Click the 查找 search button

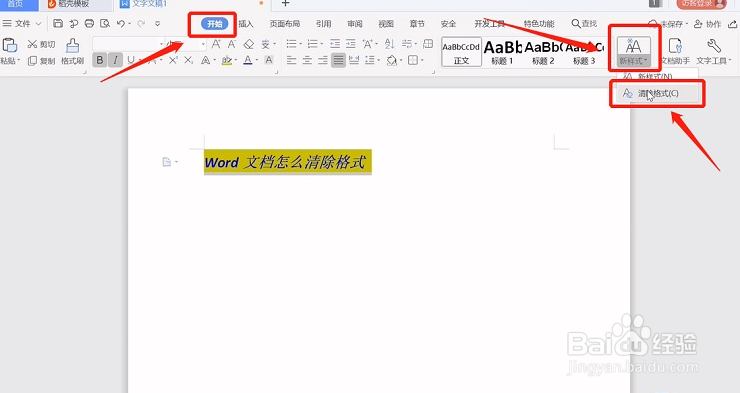(x=584, y=24)
